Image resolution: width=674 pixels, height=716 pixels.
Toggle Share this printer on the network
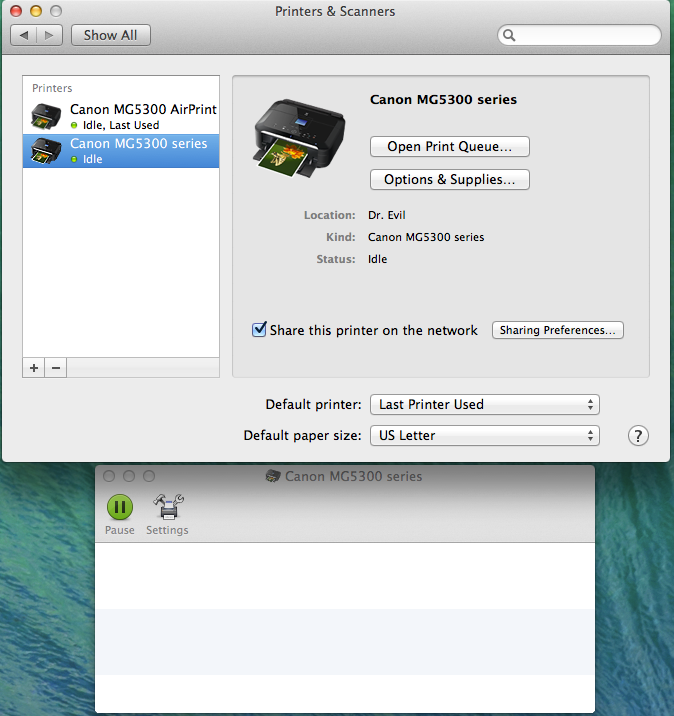pyautogui.click(x=259, y=329)
